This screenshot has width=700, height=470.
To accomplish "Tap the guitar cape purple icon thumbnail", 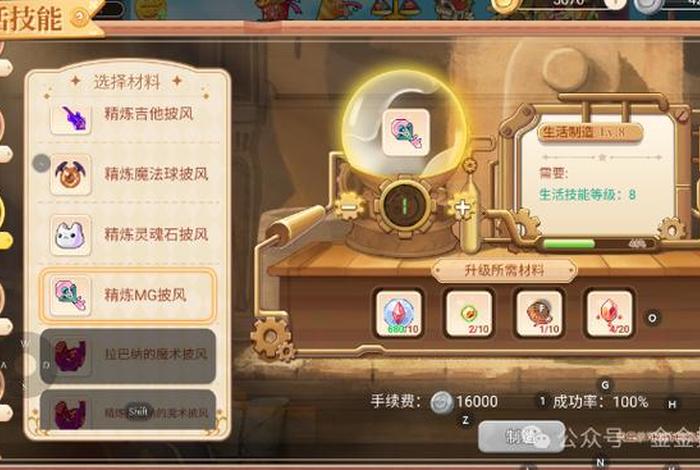I will [71, 117].
